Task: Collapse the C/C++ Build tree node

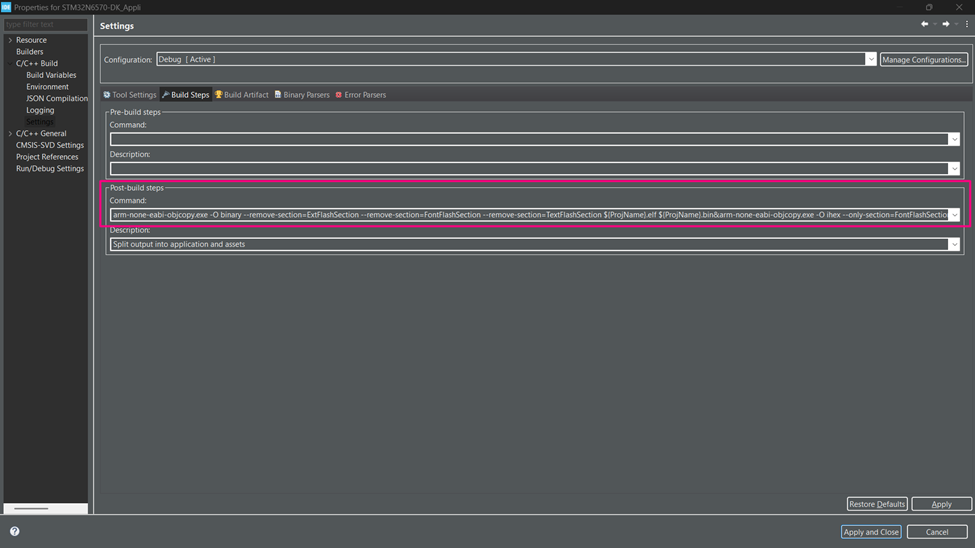Action: pos(10,63)
